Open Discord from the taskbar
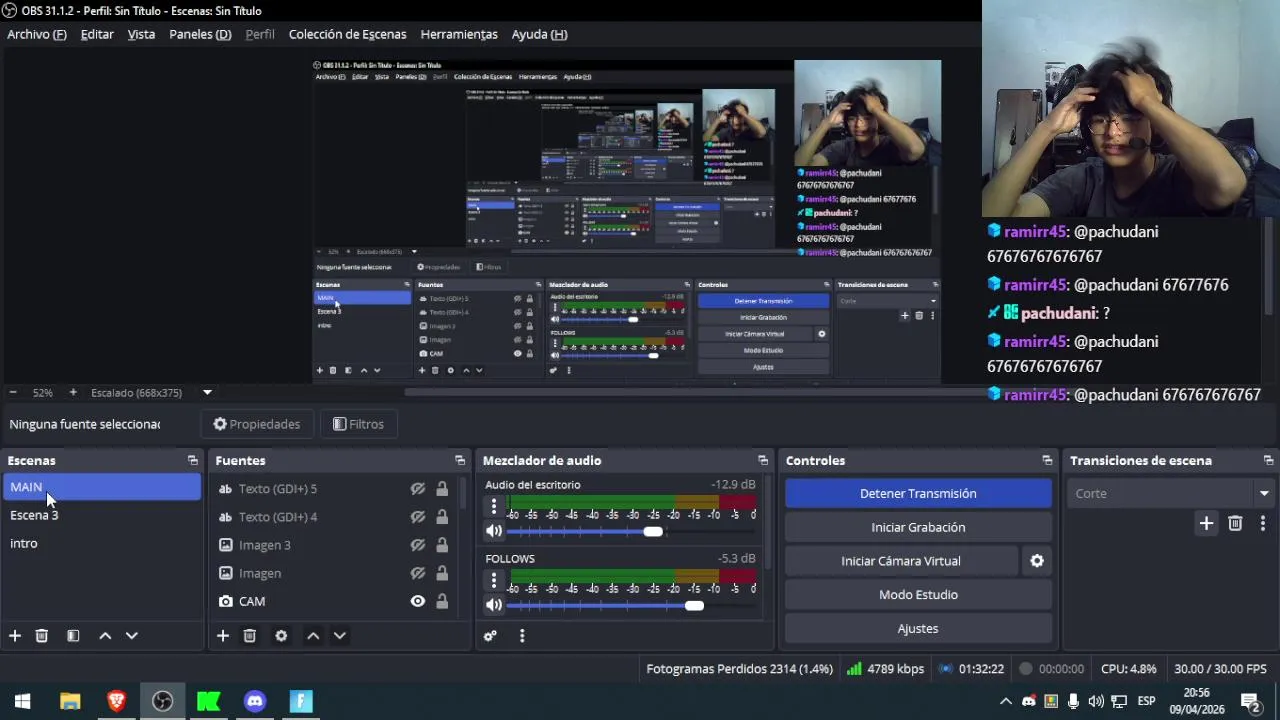Viewport: 1280px width, 720px height. click(255, 701)
